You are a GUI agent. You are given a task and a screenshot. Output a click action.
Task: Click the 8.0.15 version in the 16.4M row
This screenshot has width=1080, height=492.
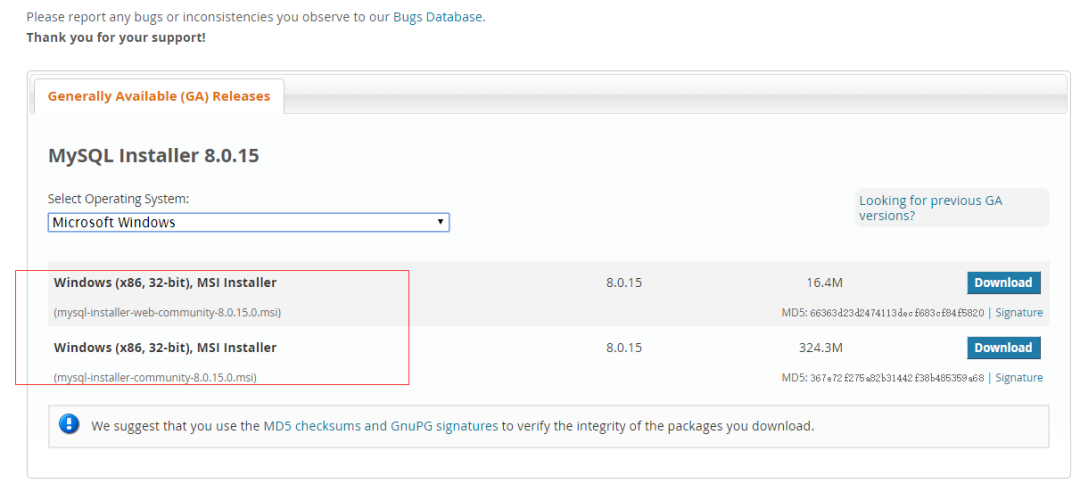624,283
